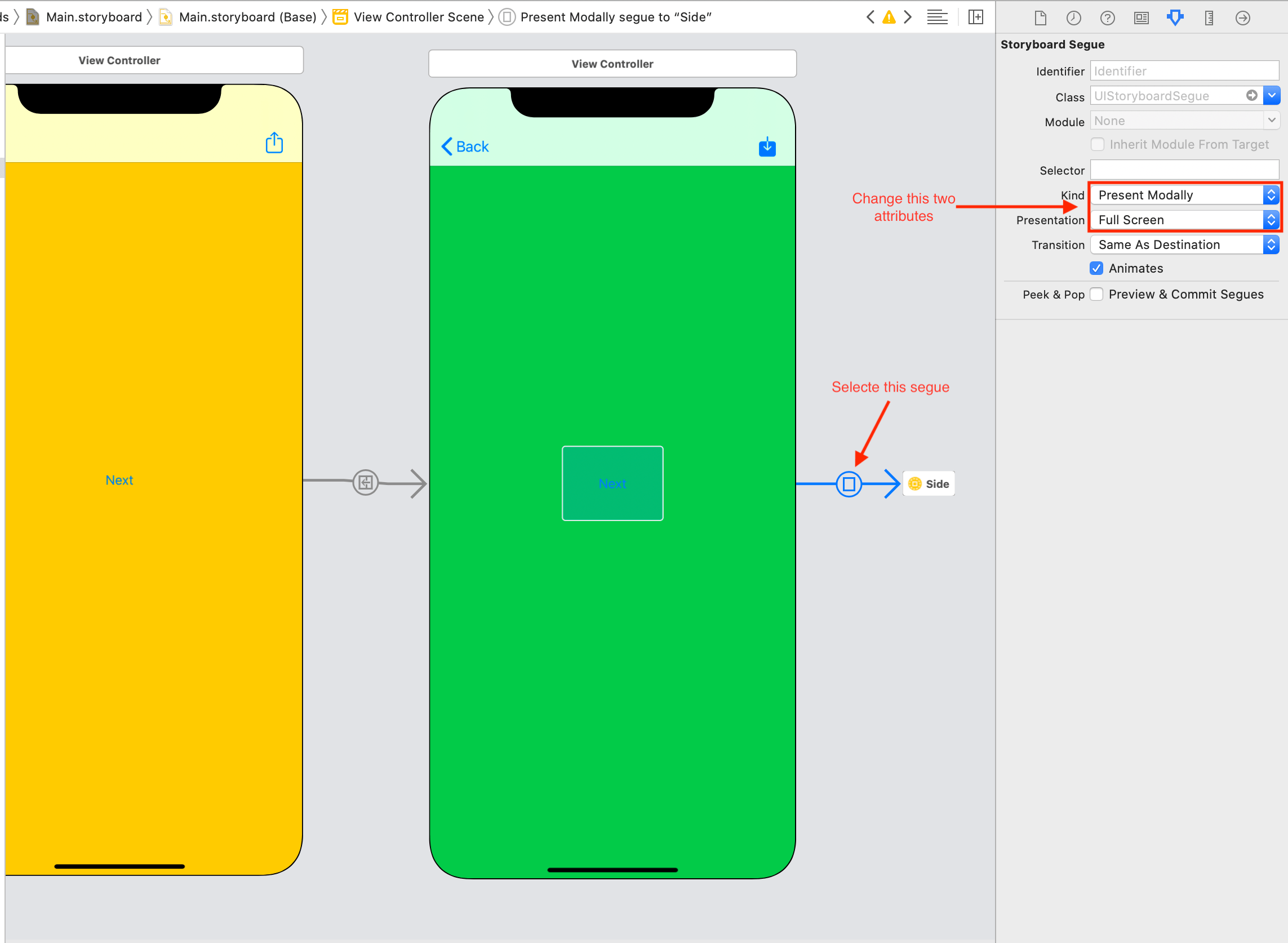
Task: Click the warning triangle in the jump bar
Action: [x=889, y=17]
